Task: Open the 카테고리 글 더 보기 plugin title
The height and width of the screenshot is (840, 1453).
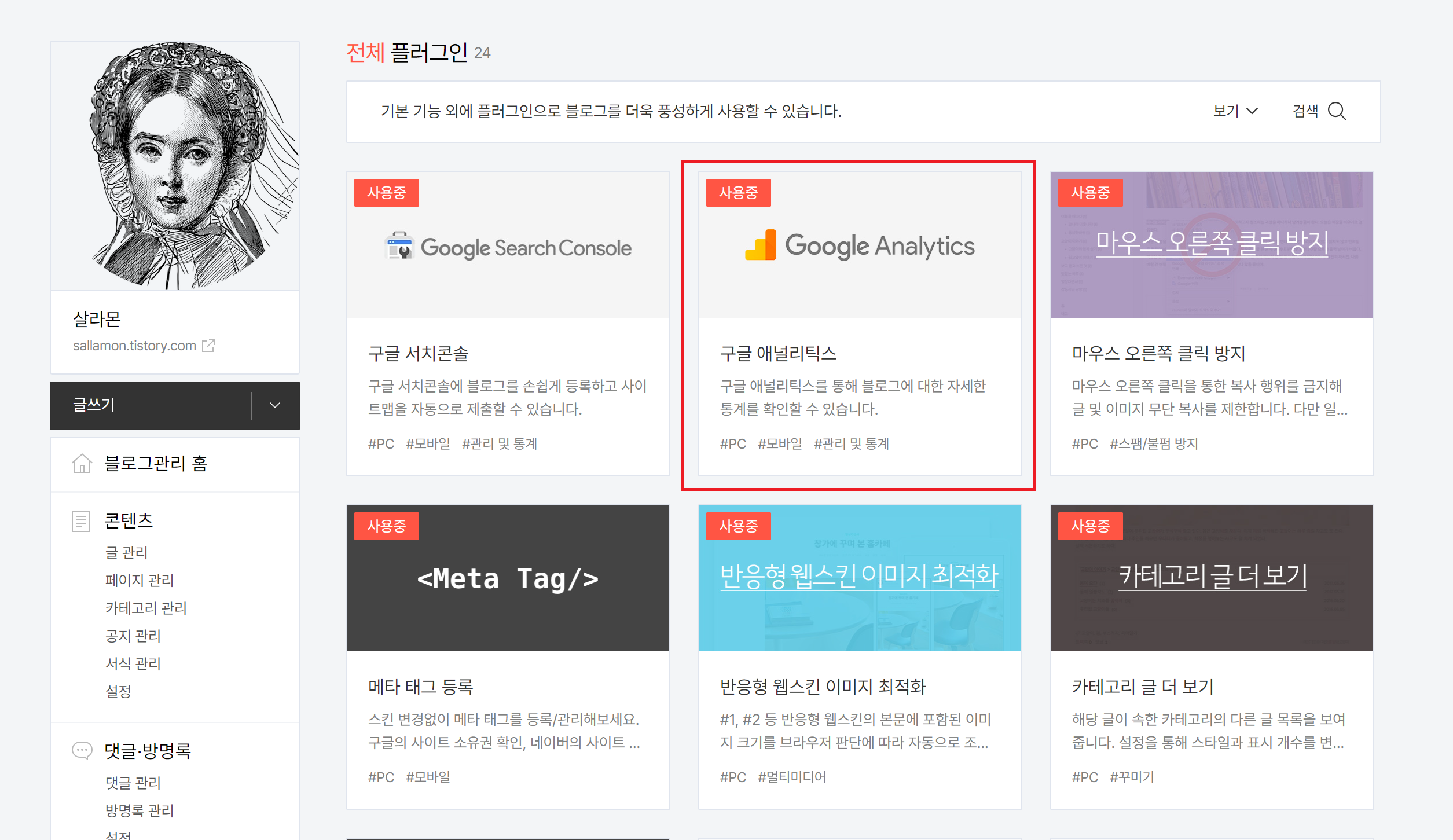Action: tap(1142, 687)
